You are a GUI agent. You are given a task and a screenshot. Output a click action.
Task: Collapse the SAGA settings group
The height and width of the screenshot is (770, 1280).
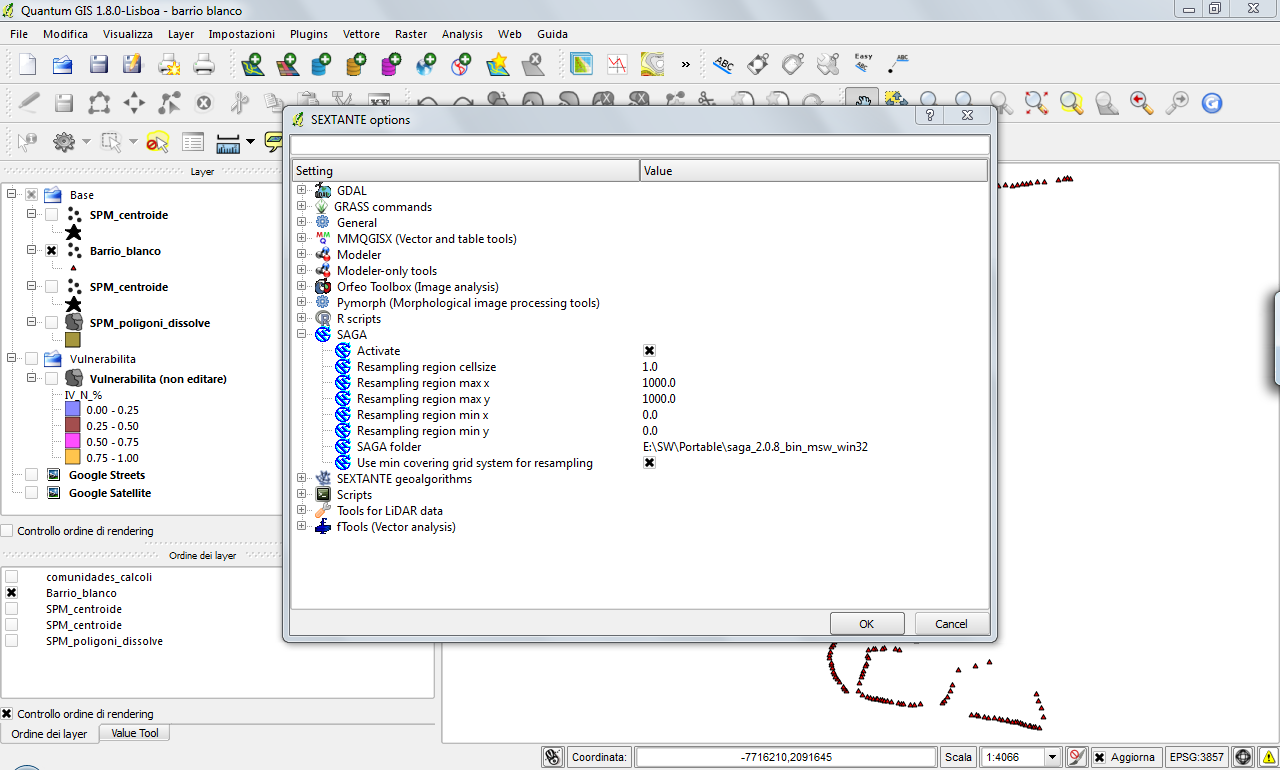coord(301,335)
